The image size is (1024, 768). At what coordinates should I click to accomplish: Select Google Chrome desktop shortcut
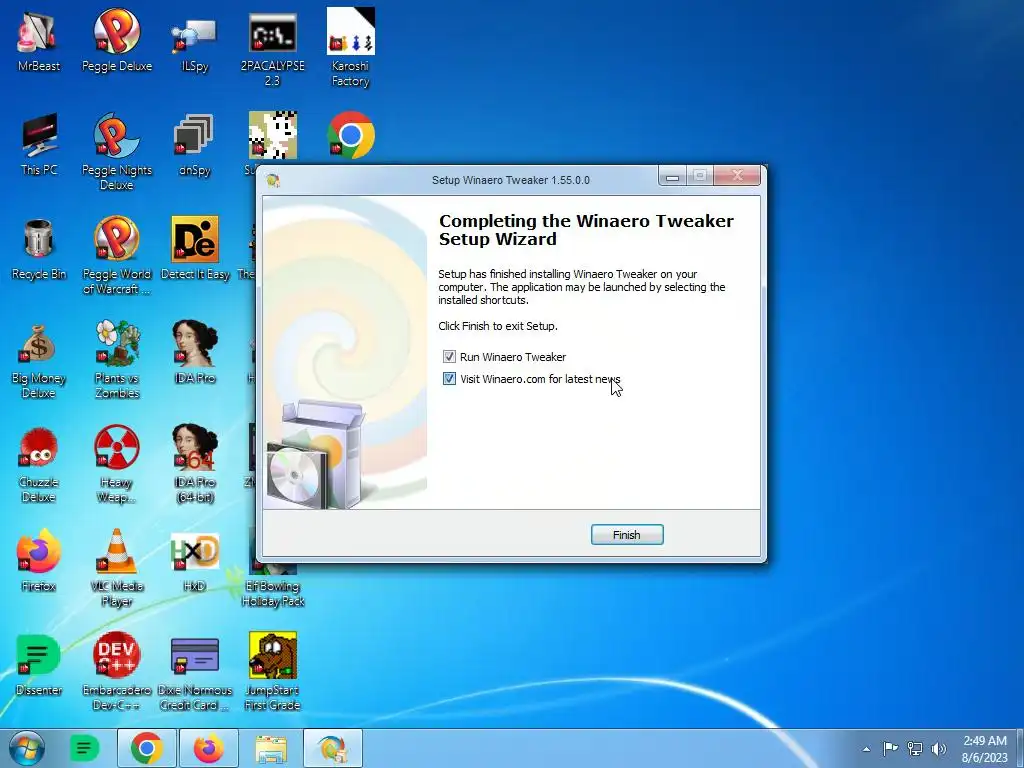point(351,136)
